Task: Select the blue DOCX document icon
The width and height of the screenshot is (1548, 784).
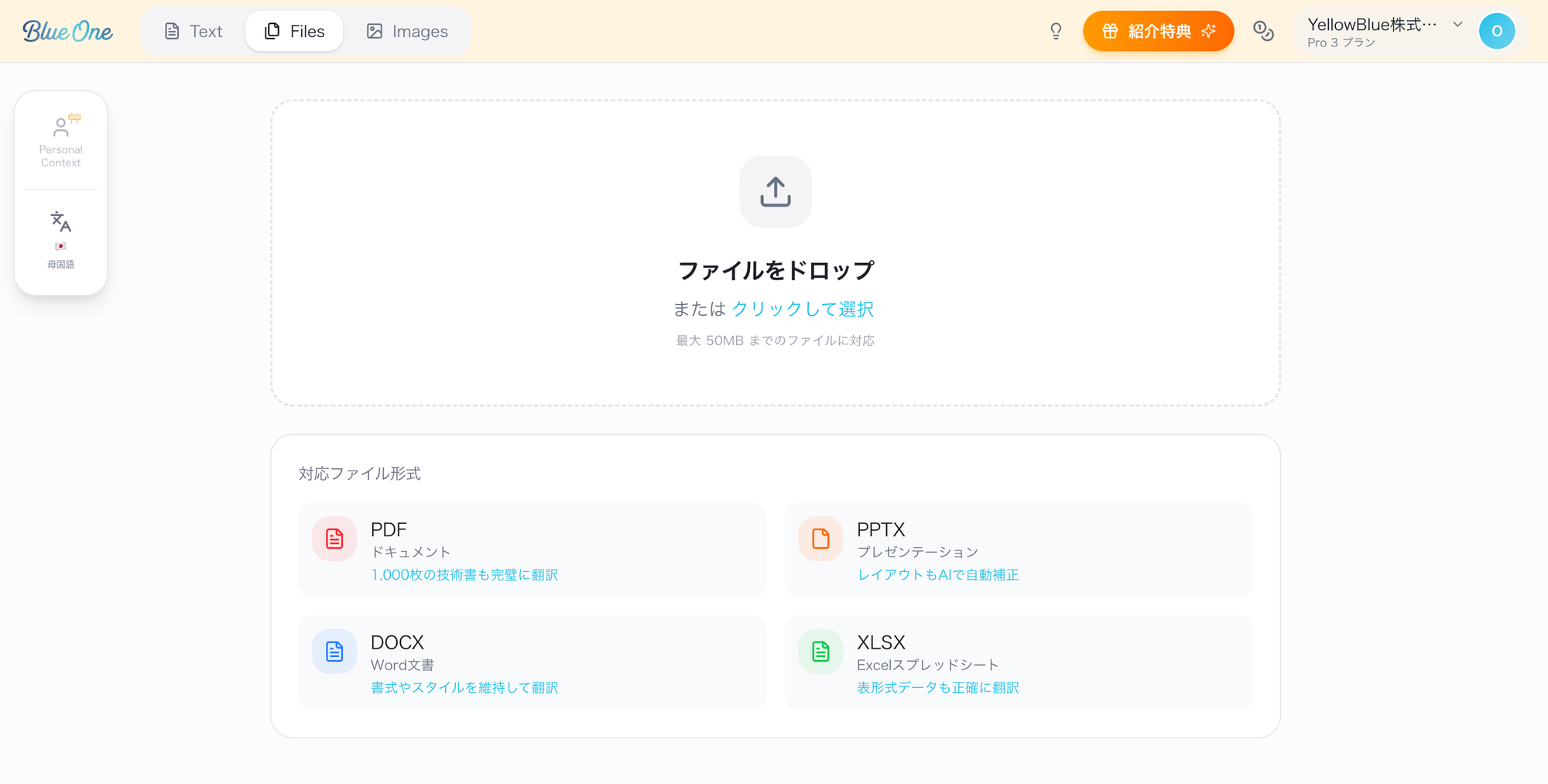Action: click(334, 651)
